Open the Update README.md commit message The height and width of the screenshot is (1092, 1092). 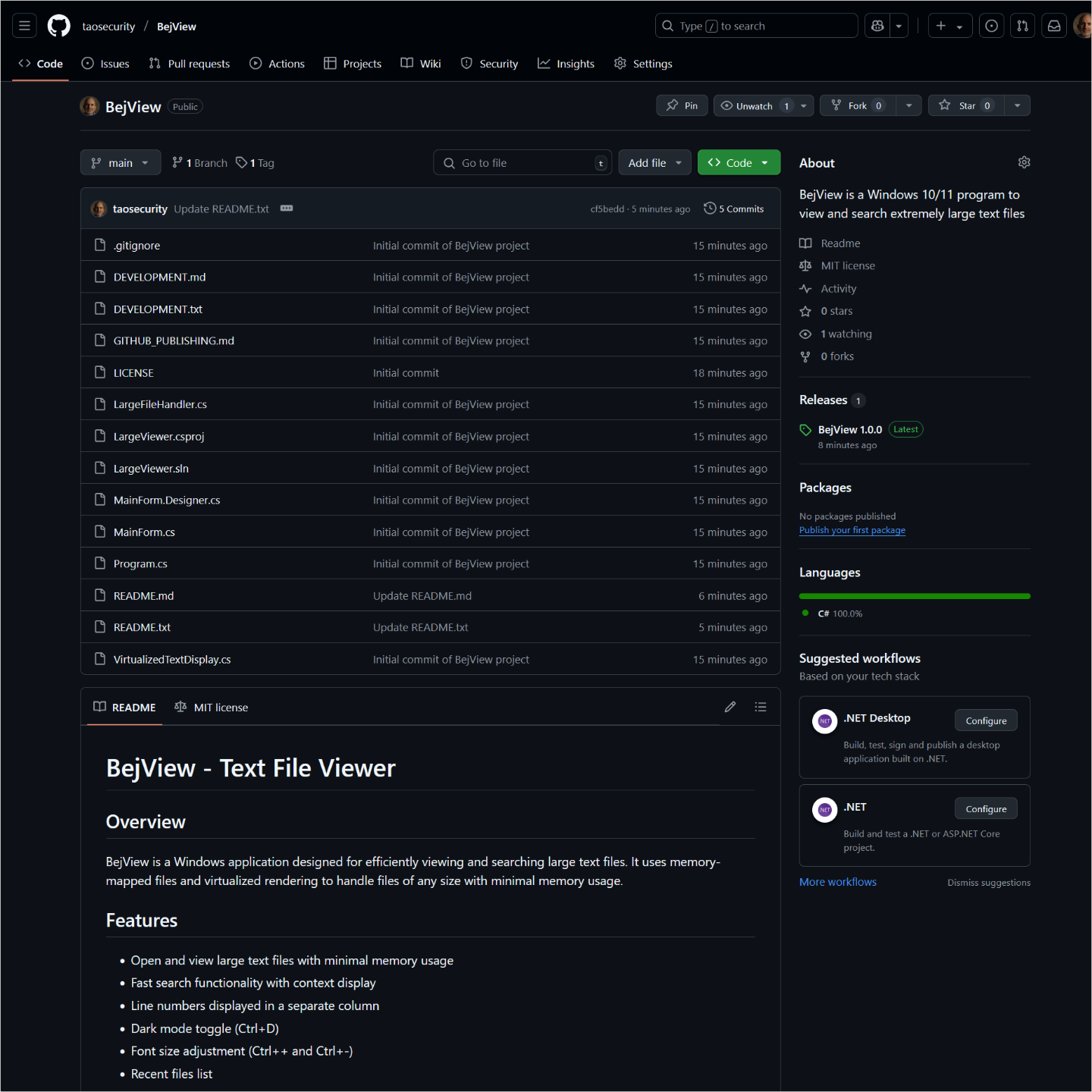coord(422,595)
